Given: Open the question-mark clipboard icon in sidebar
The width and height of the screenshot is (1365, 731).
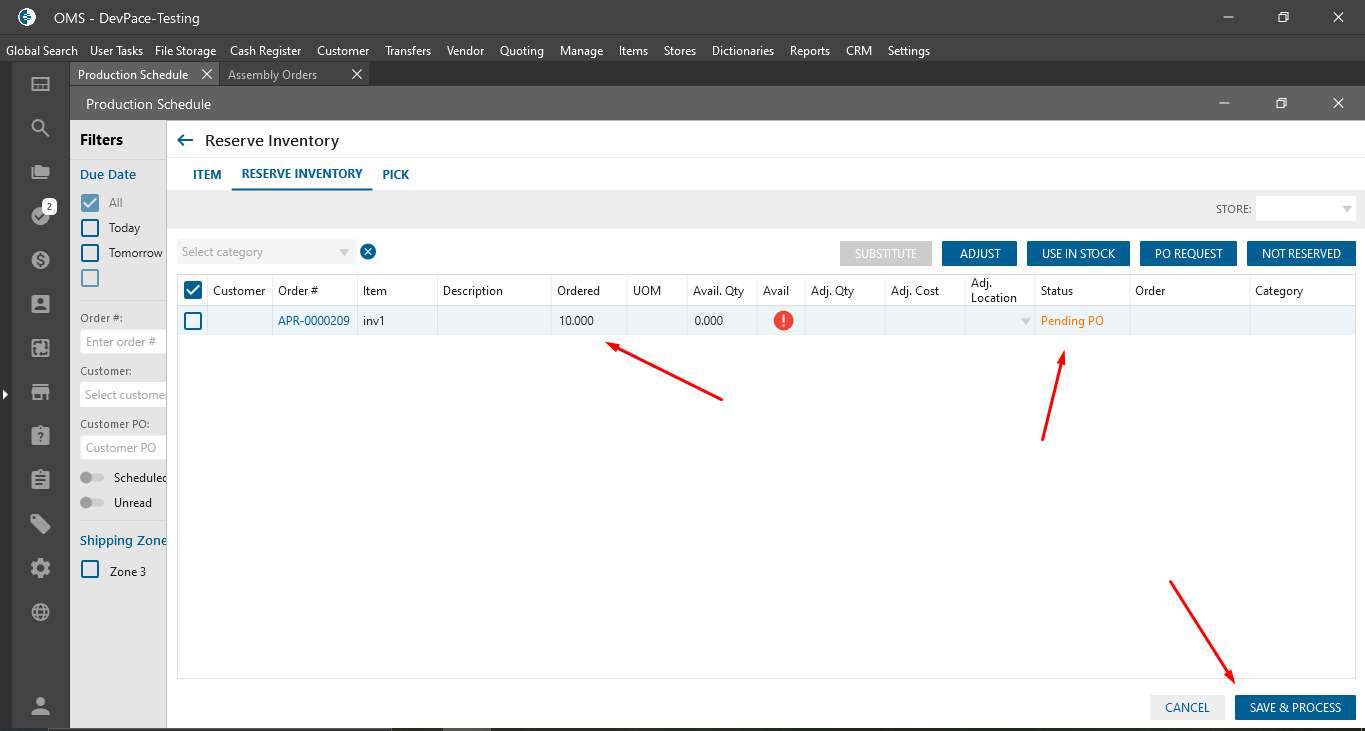Looking at the screenshot, I should 40,435.
